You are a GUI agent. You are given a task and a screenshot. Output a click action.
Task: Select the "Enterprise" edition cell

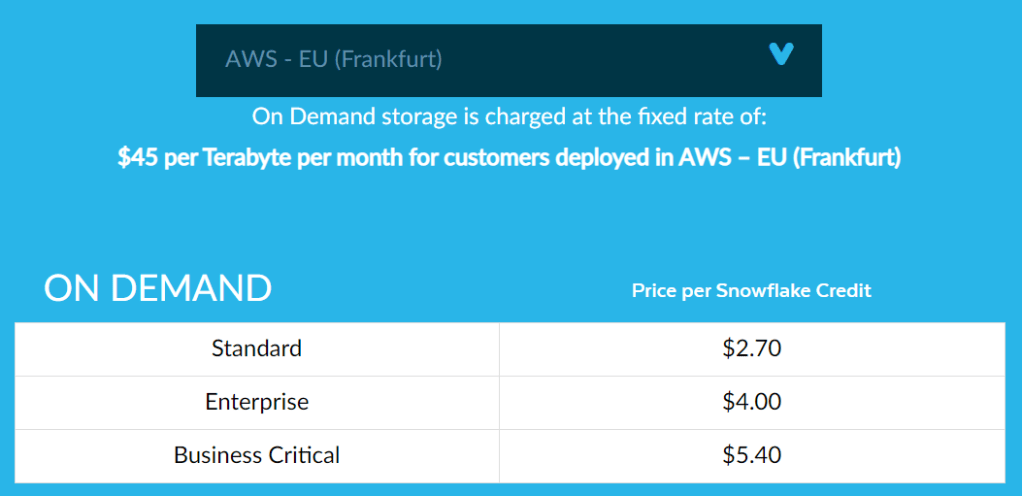[257, 402]
